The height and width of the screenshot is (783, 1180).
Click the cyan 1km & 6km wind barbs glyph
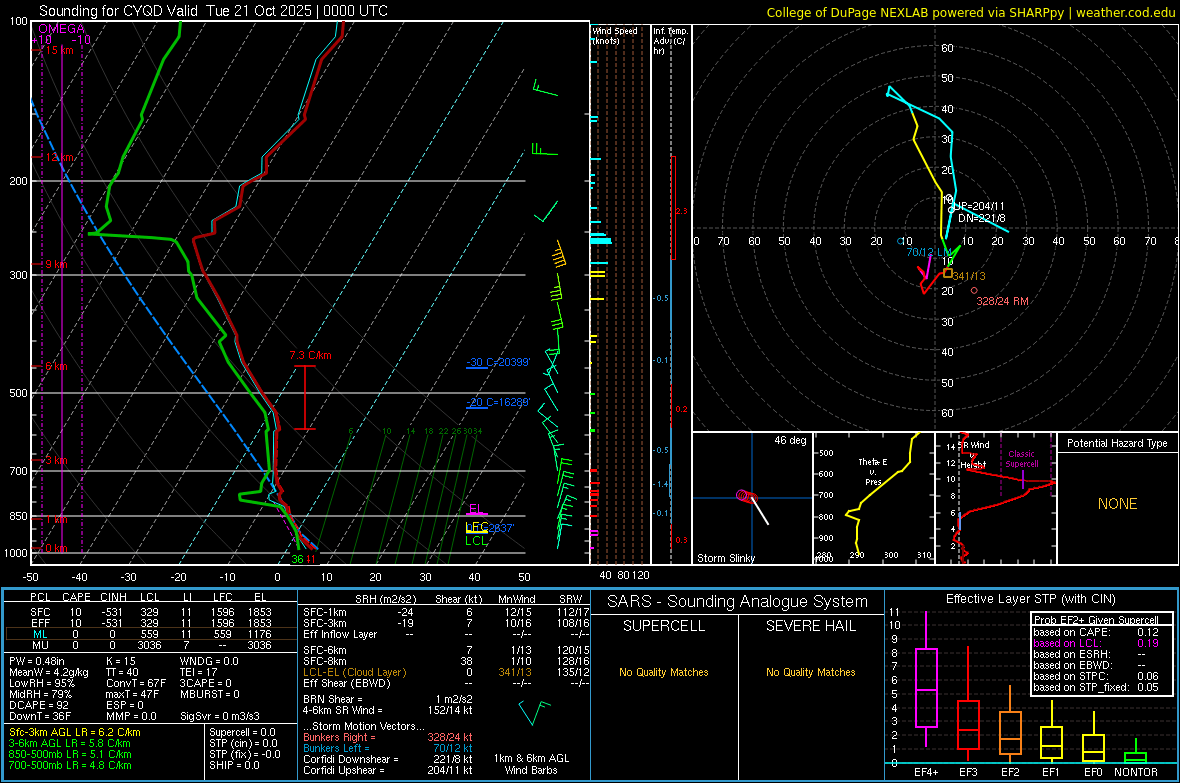535,712
